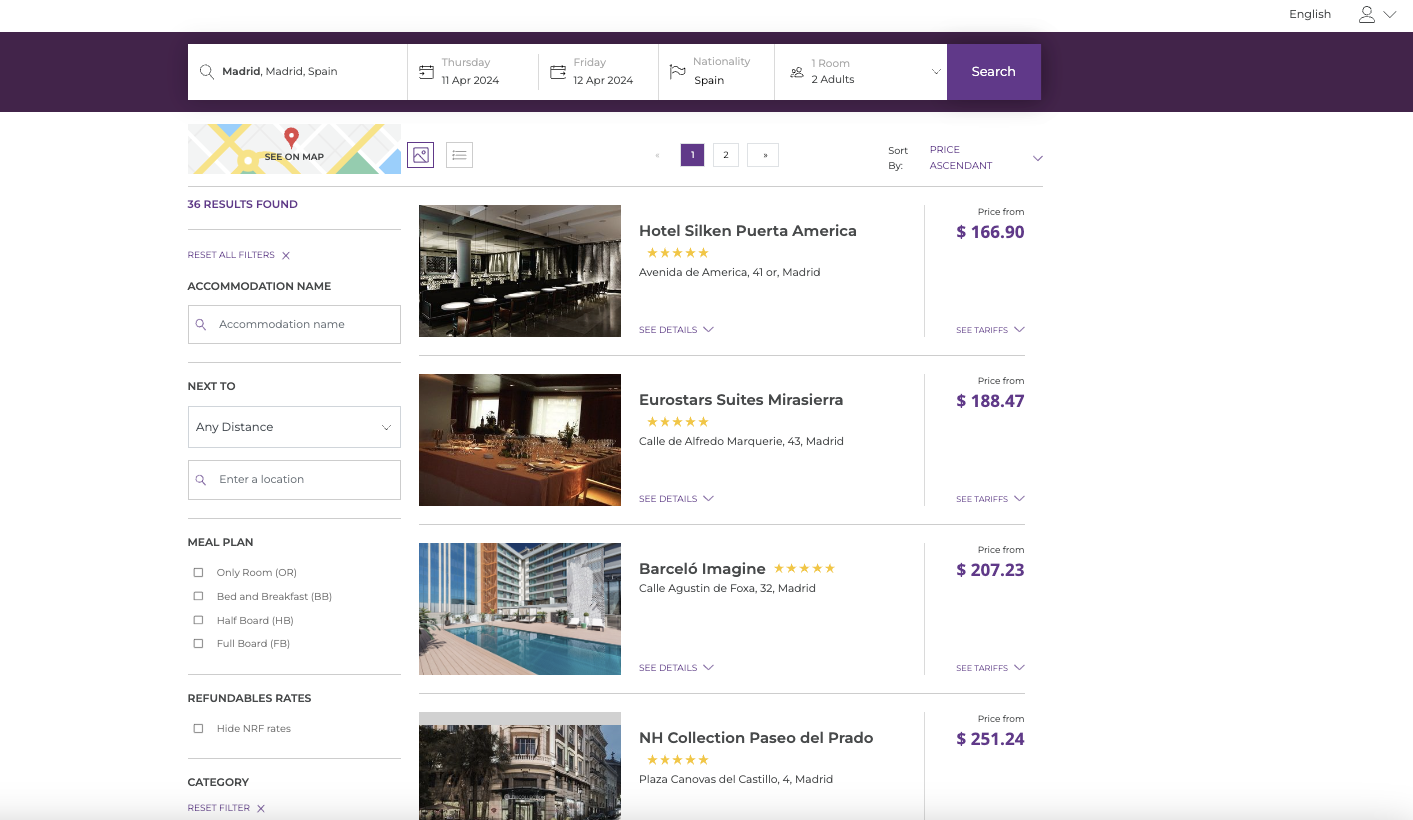Click the red map pin marker

(x=291, y=138)
